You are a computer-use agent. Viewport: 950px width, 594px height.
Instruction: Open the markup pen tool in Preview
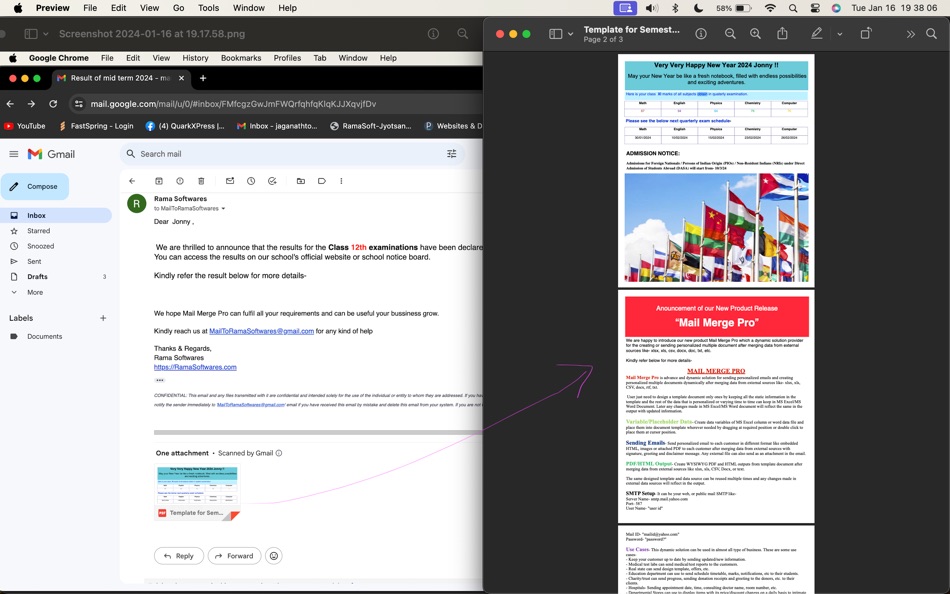[817, 34]
